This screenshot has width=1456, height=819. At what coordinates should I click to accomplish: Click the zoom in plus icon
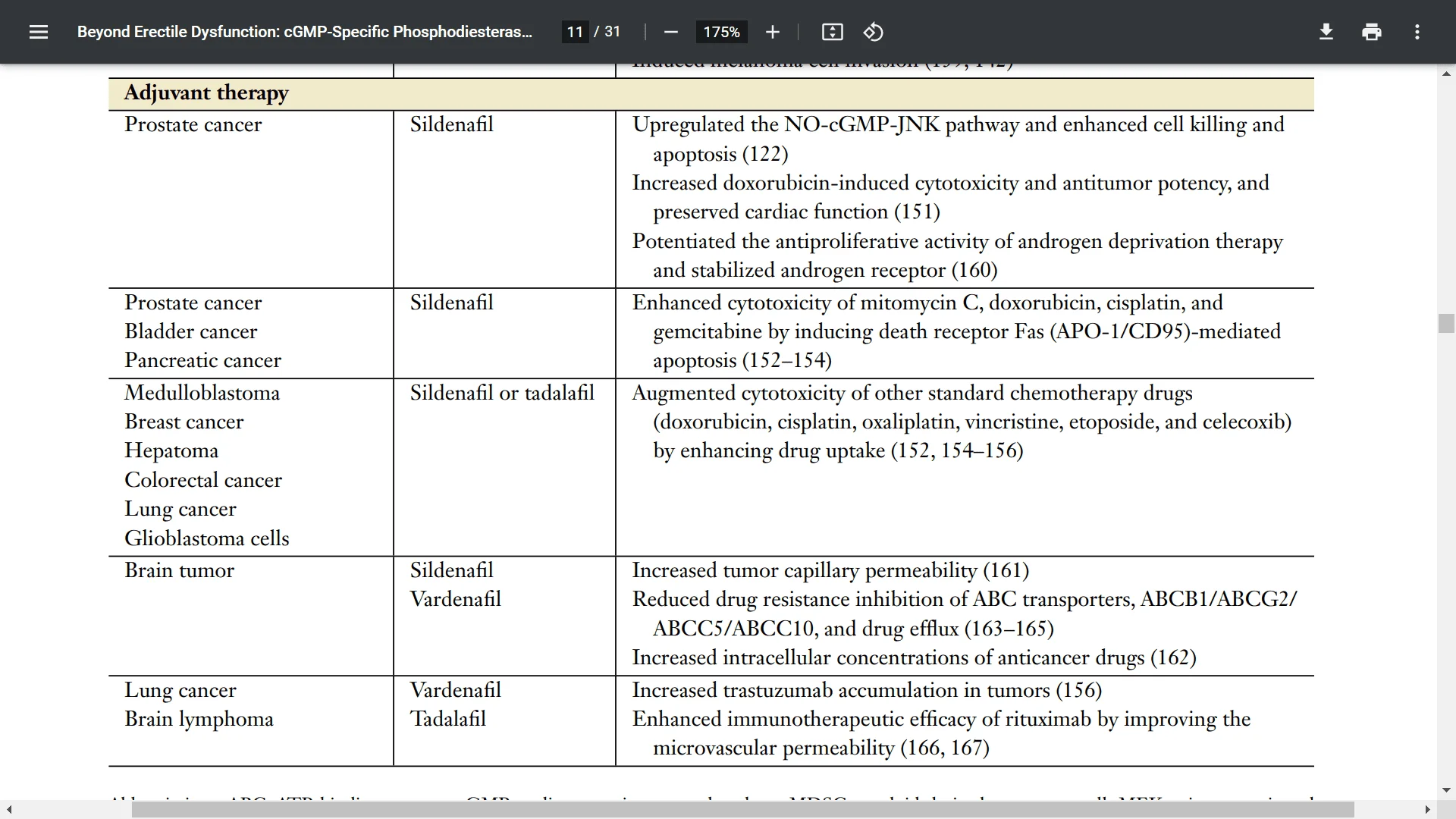click(x=772, y=33)
